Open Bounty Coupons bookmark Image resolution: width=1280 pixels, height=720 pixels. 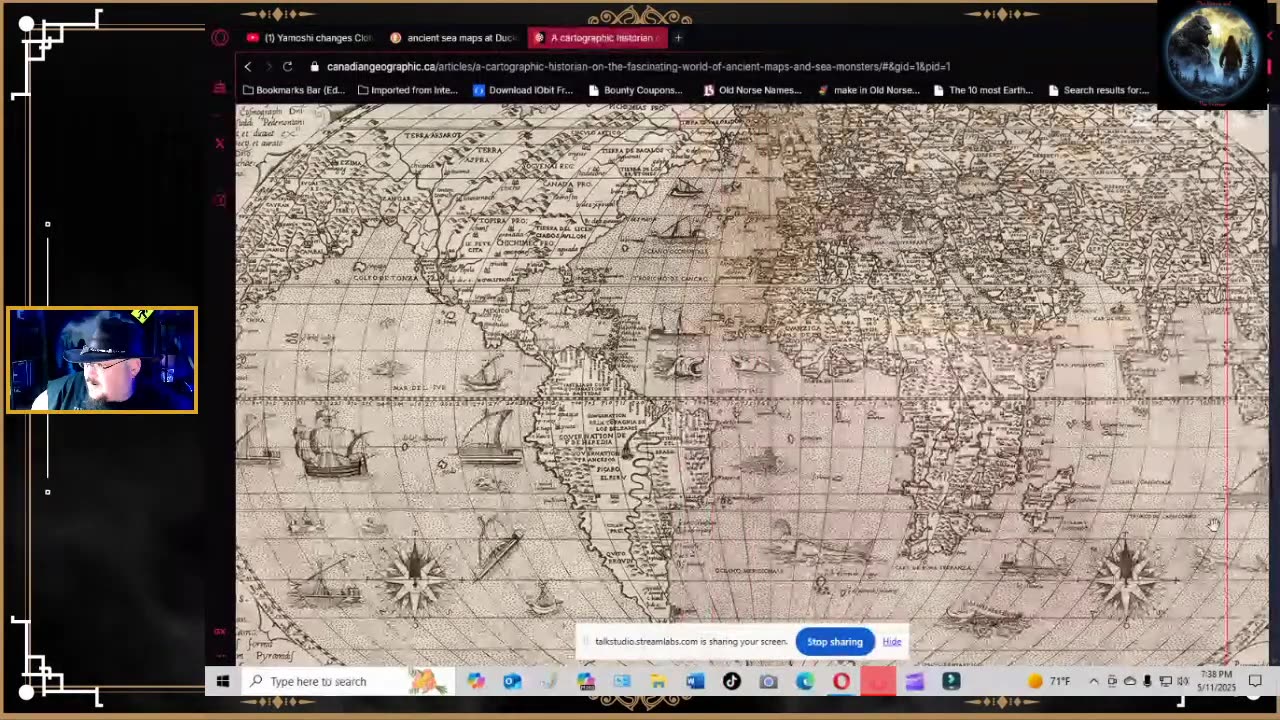click(x=636, y=90)
